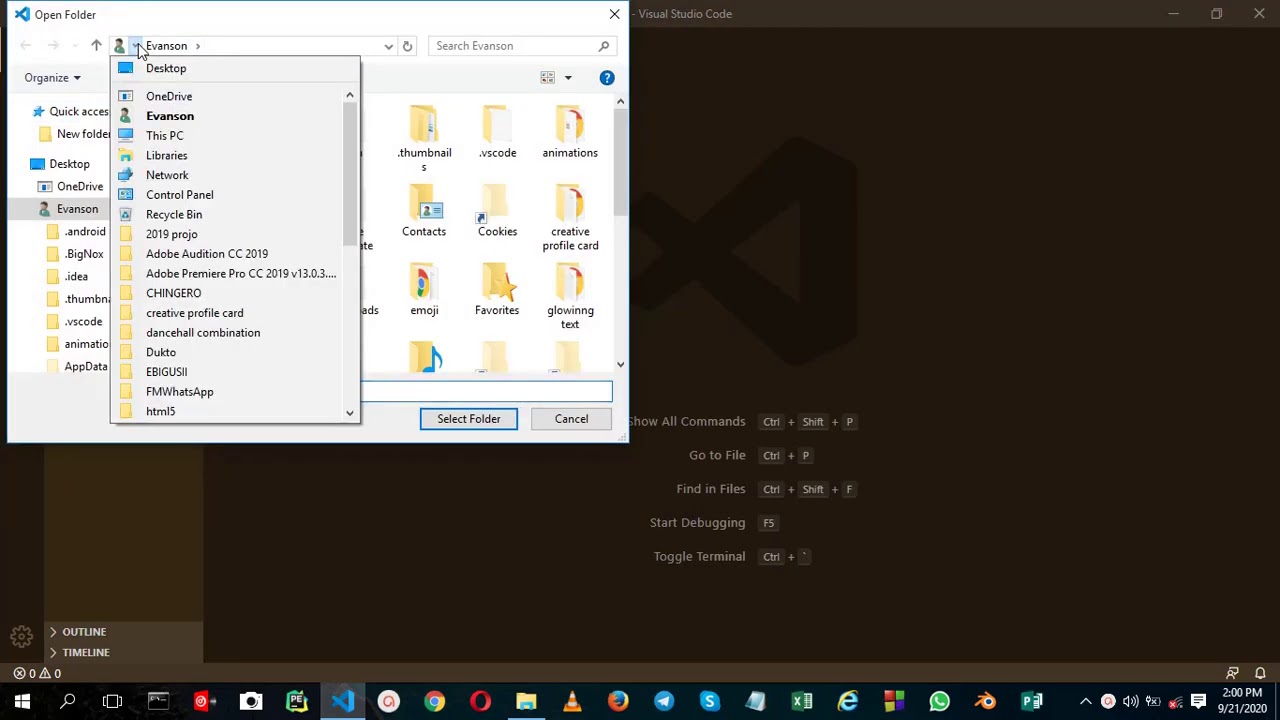Choose Libraries from dropdown list
Screen dimensions: 1280x720
[166, 155]
